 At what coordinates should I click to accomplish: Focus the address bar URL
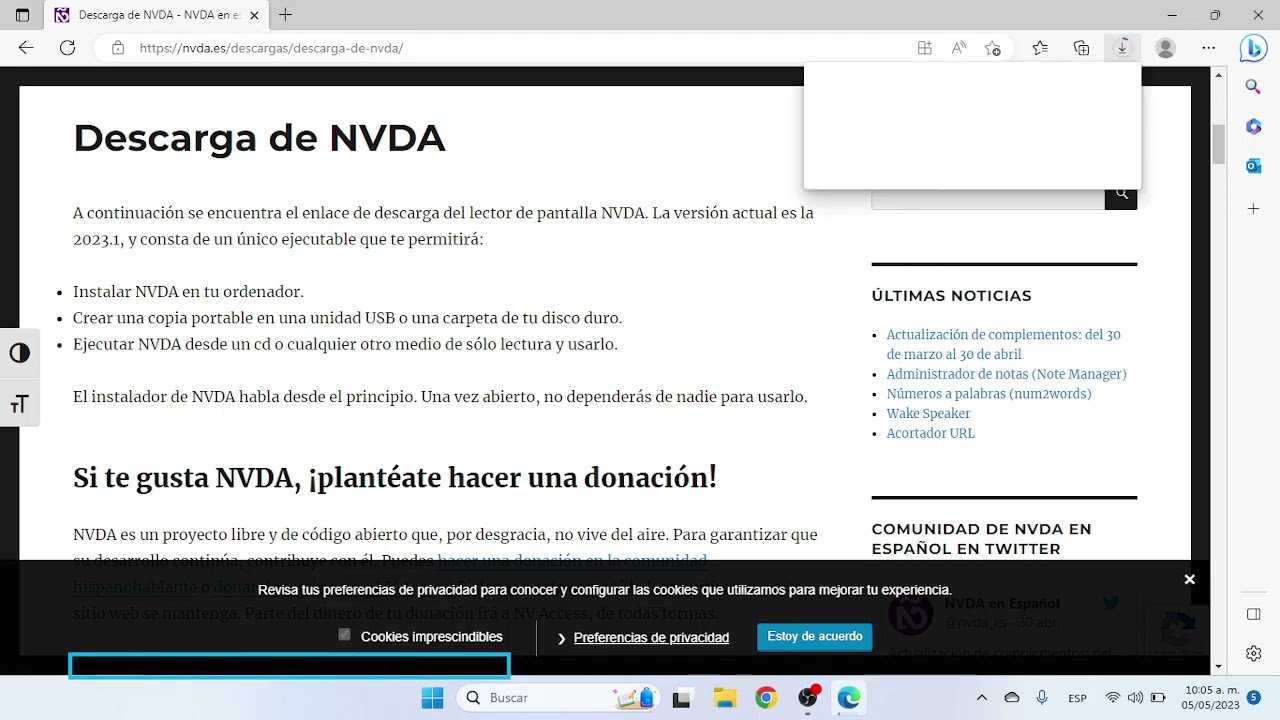(271, 48)
